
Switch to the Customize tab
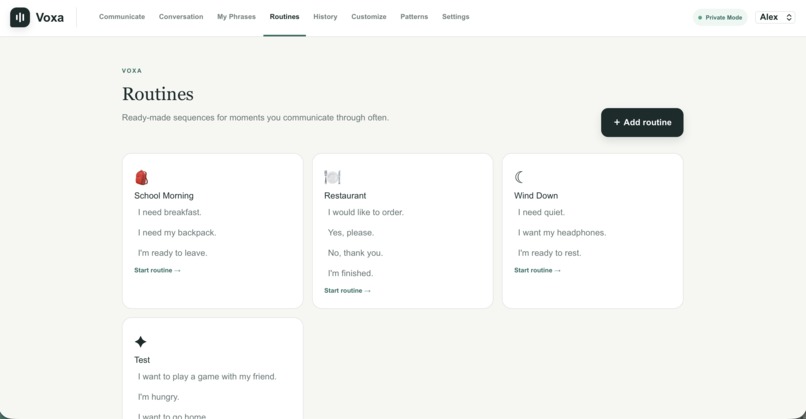pyautogui.click(x=369, y=17)
